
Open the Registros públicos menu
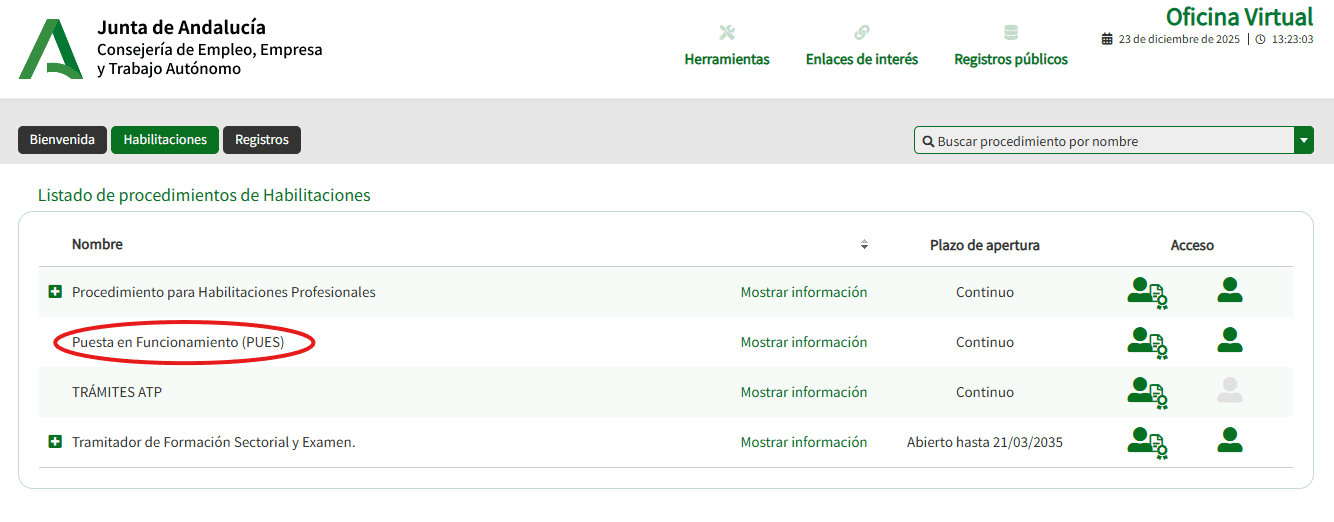[x=1010, y=47]
